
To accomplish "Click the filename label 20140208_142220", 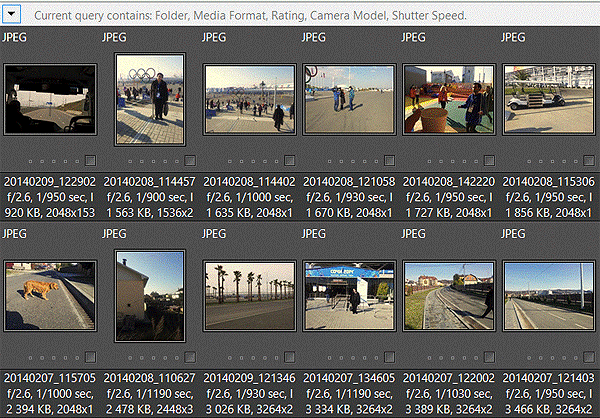I will pyautogui.click(x=446, y=182).
